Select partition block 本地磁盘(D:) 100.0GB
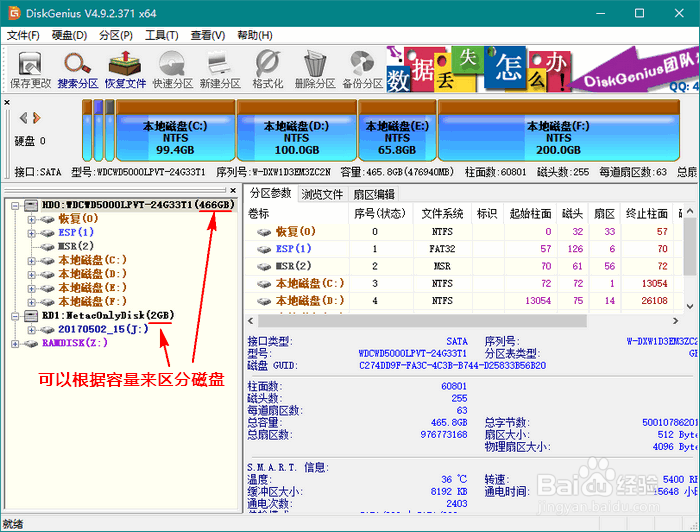The height and width of the screenshot is (532, 700). [x=296, y=130]
